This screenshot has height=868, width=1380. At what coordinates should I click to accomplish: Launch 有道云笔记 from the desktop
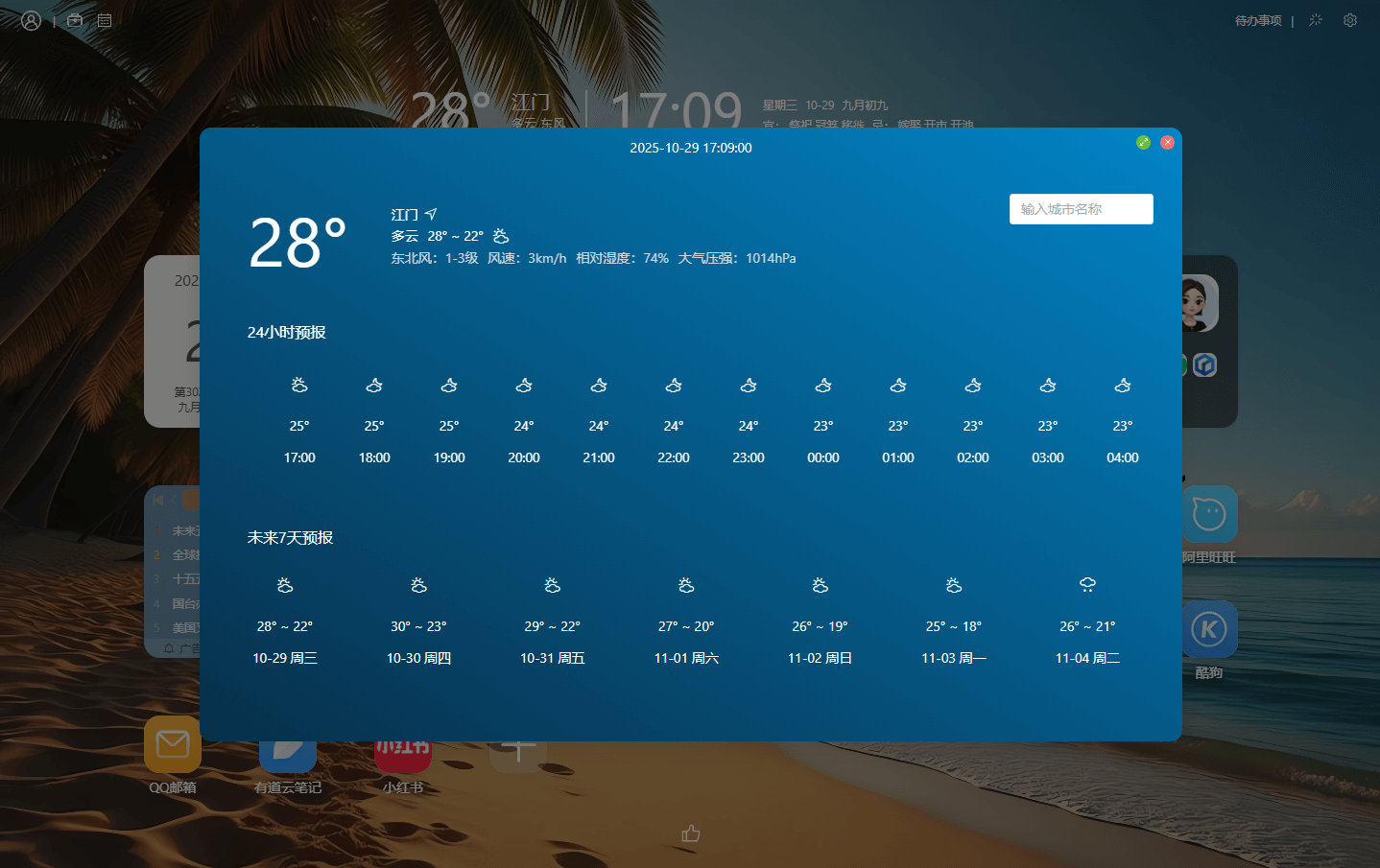[x=288, y=753]
